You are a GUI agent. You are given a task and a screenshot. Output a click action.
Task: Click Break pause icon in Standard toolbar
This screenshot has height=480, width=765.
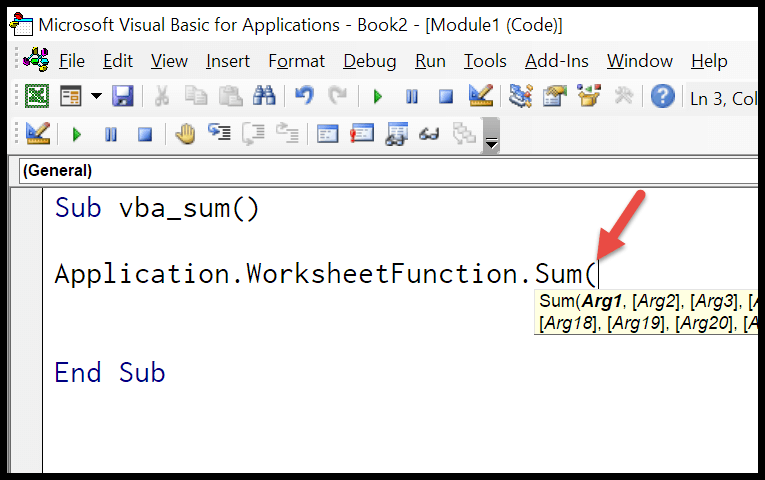[412, 96]
